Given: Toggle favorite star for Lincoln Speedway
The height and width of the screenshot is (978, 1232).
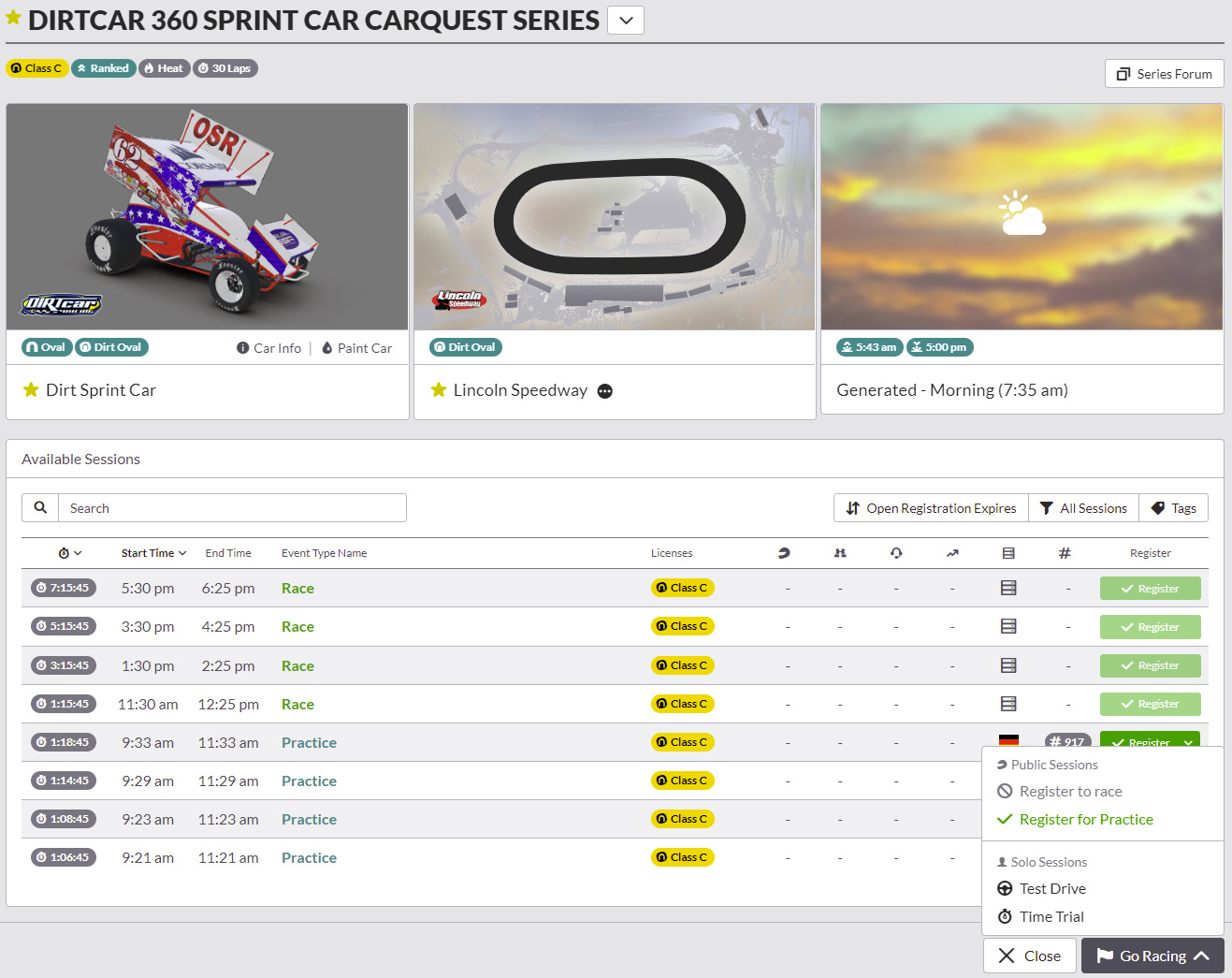Looking at the screenshot, I should pos(438,390).
